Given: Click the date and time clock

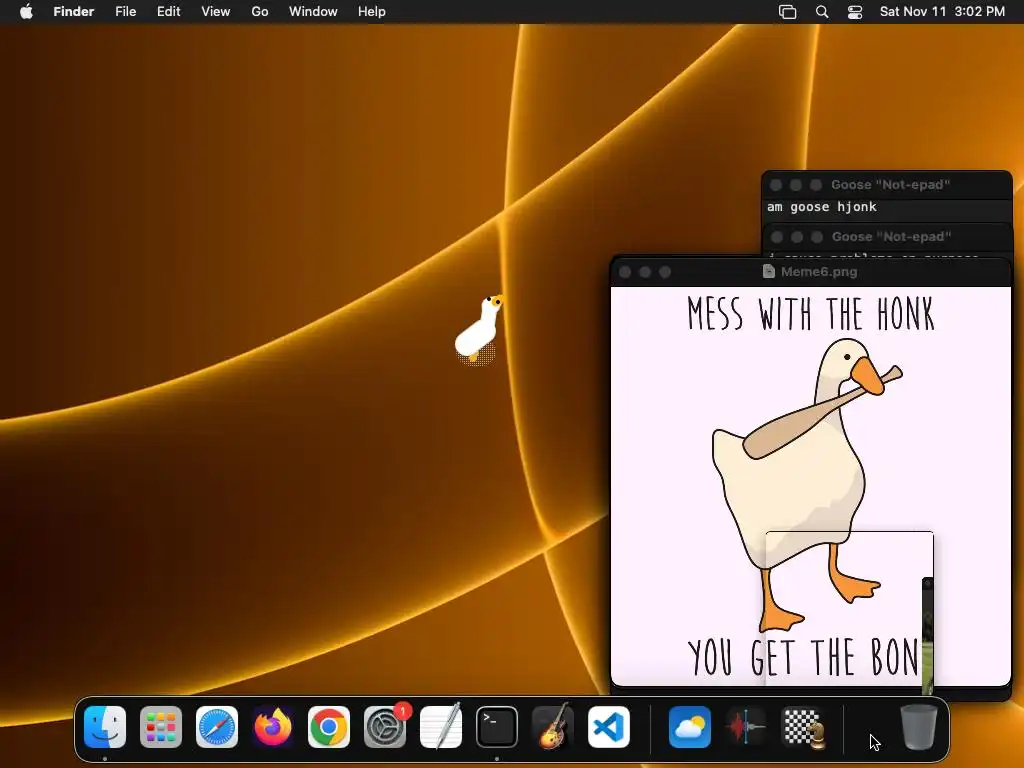Looking at the screenshot, I should pyautogui.click(x=942, y=11).
